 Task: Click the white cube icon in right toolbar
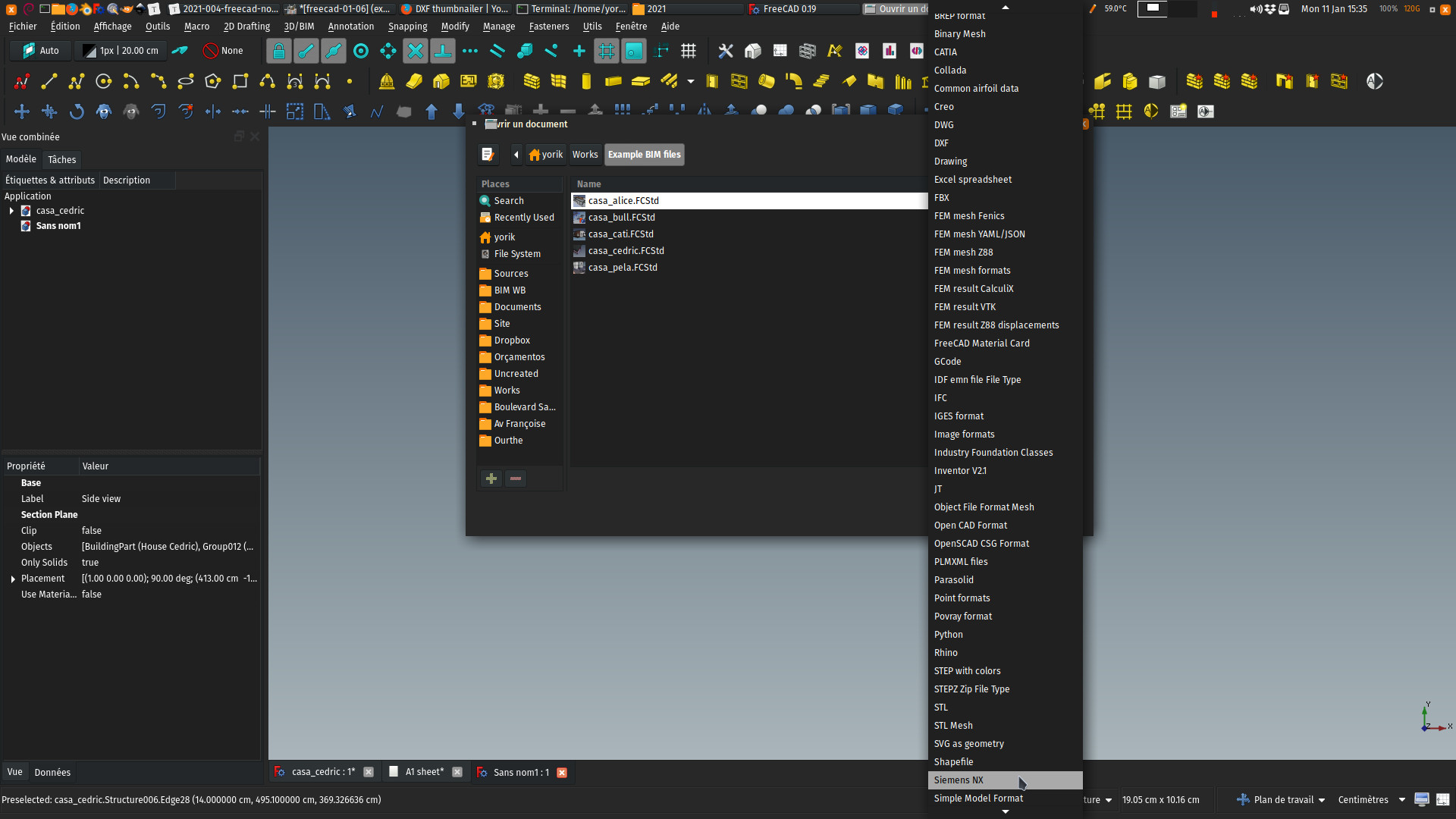pos(1157,81)
